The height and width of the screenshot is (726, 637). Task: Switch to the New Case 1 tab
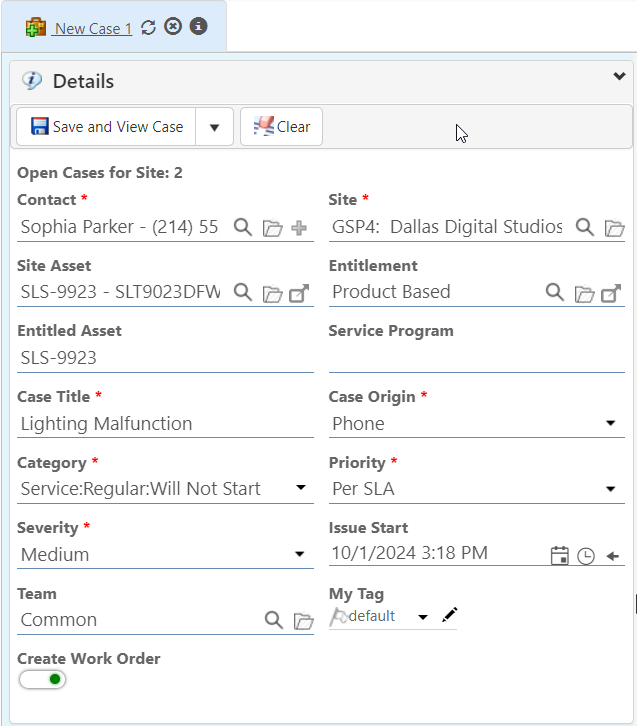(92, 29)
